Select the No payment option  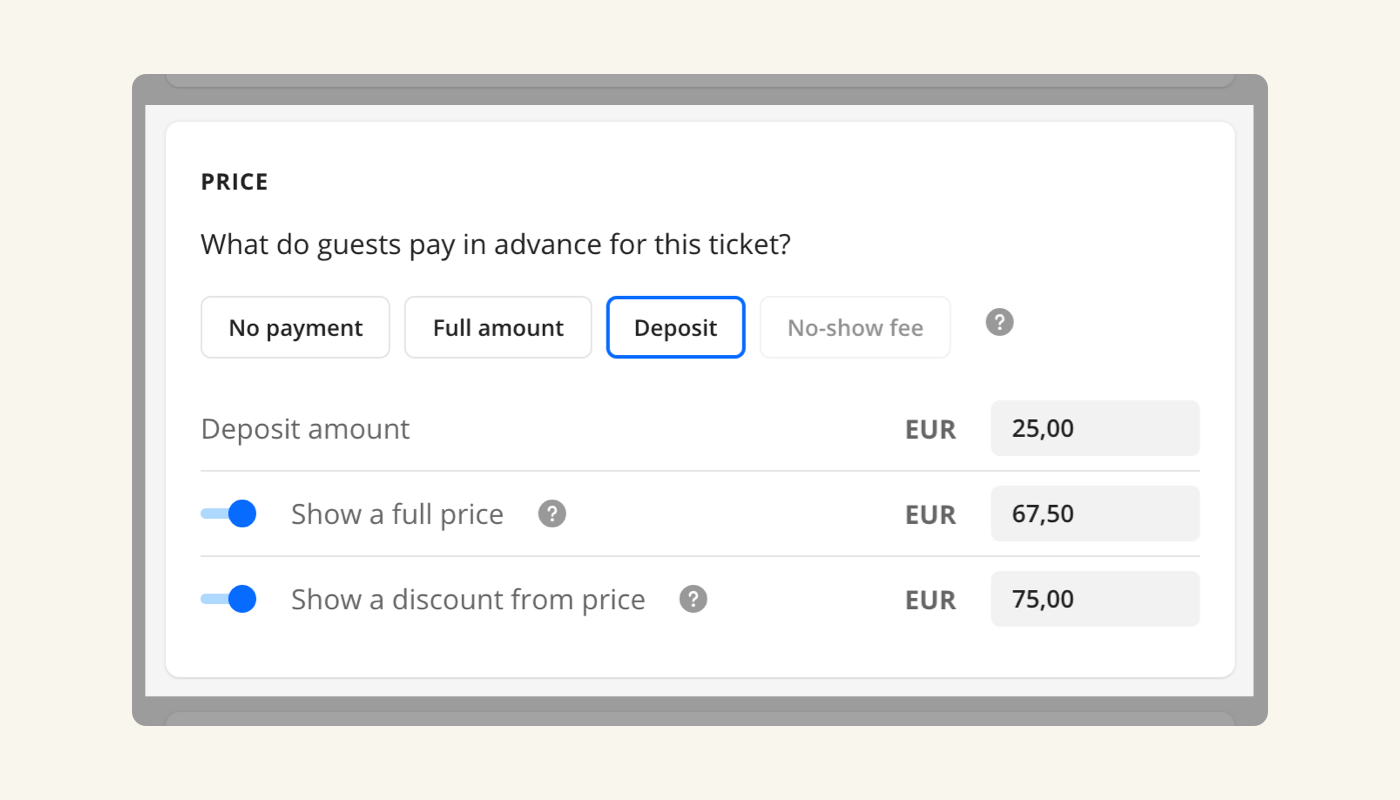click(295, 327)
